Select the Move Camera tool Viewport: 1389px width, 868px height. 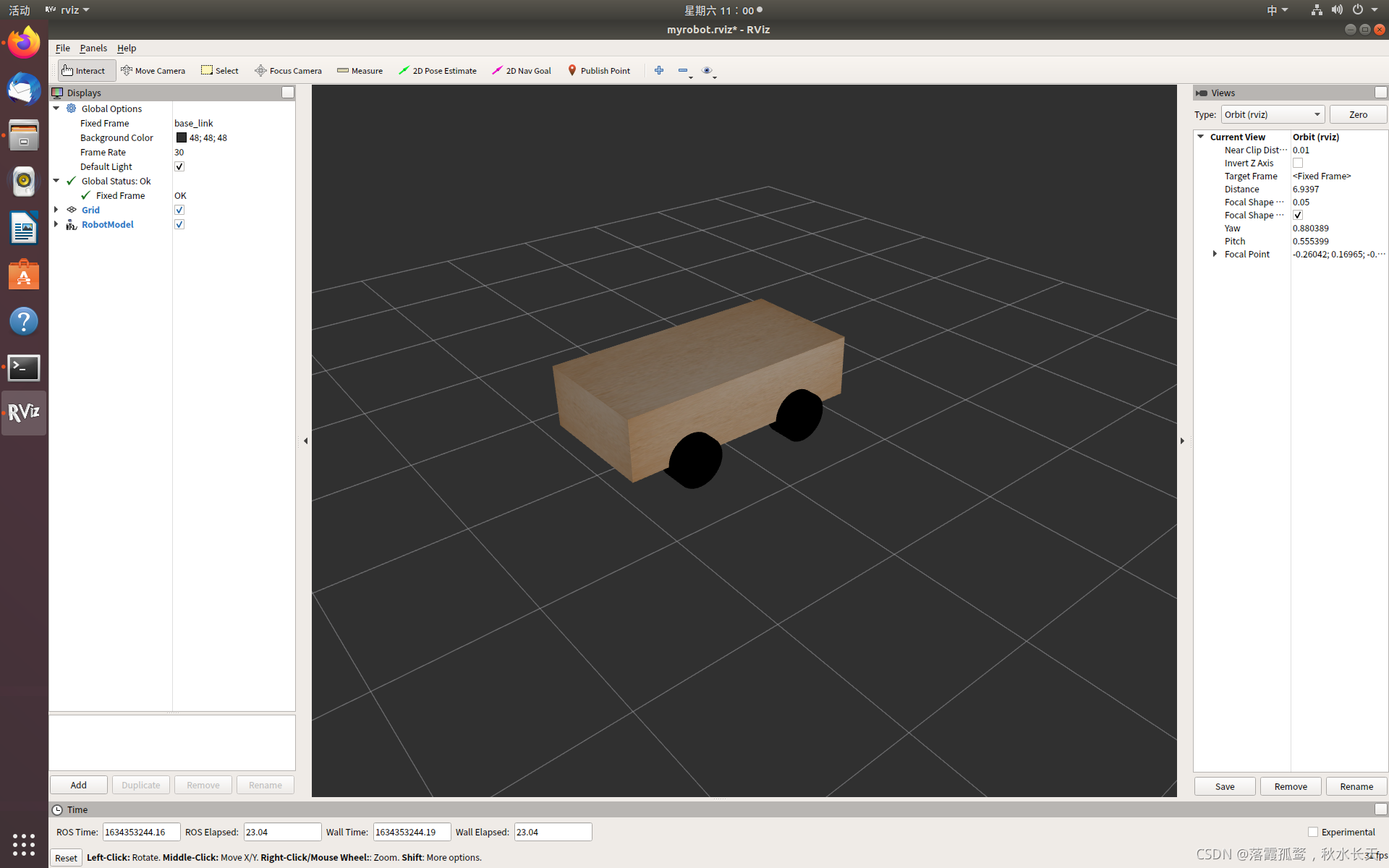153,71
